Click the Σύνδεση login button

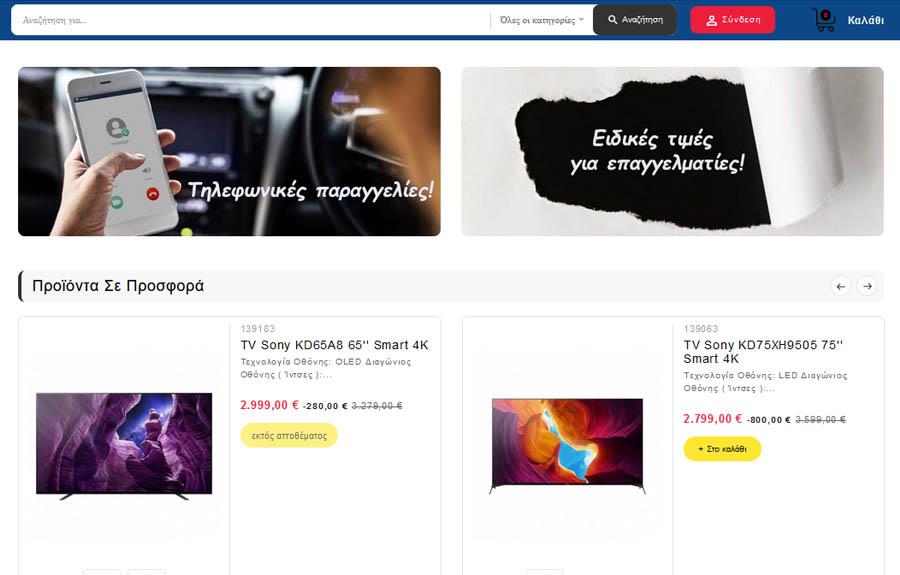[732, 20]
